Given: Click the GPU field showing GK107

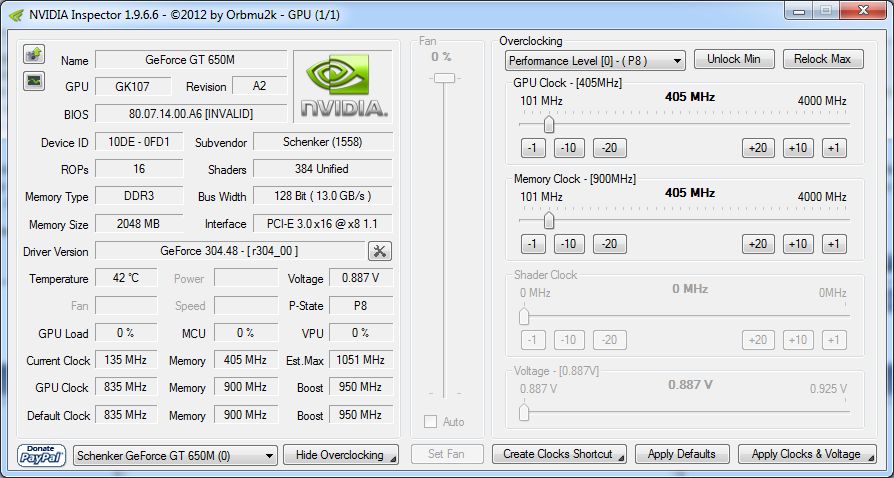Looking at the screenshot, I should (133, 86).
